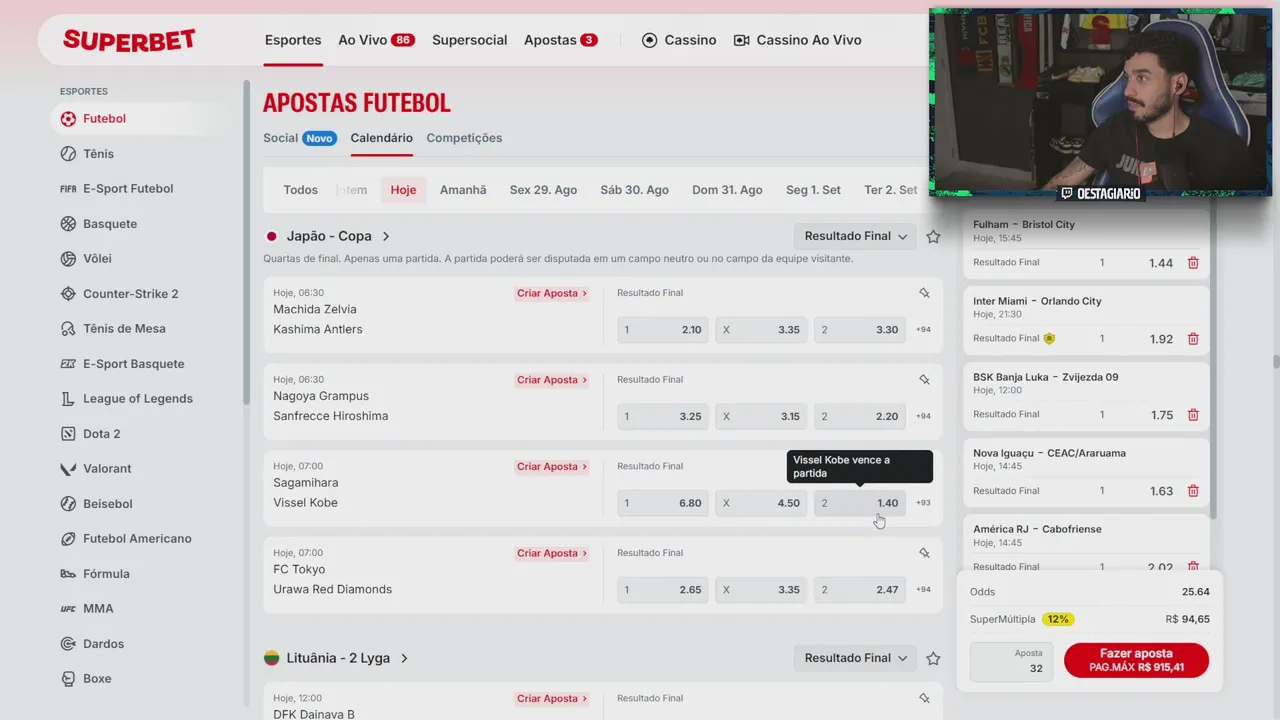Pick draw odds 3.35 for Machida match
Viewport: 1280px width, 720px height.
[x=761, y=330]
